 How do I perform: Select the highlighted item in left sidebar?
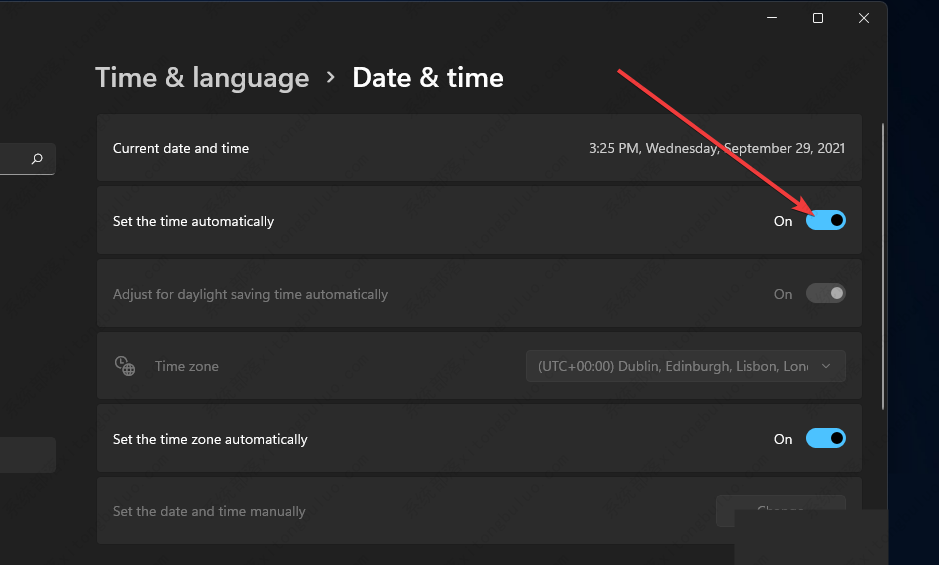tap(27, 455)
